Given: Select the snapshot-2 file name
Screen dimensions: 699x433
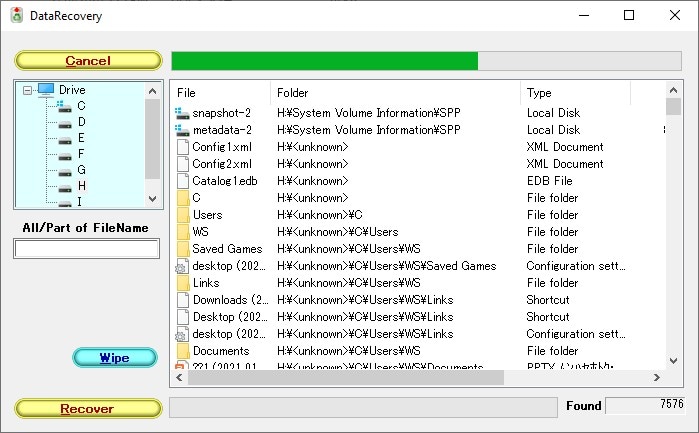Looking at the screenshot, I should pos(222,113).
